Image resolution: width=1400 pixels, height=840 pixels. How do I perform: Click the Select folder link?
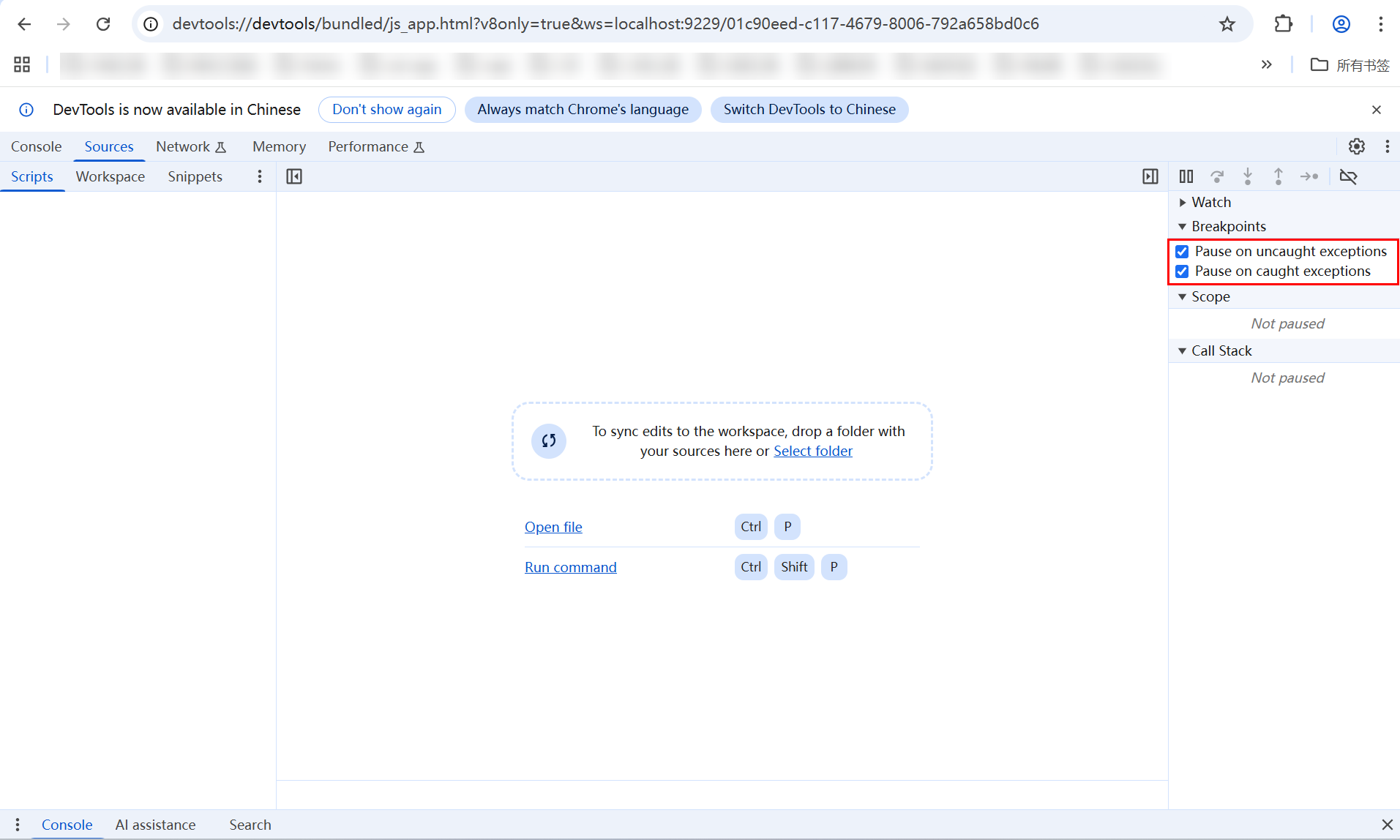[812, 451]
